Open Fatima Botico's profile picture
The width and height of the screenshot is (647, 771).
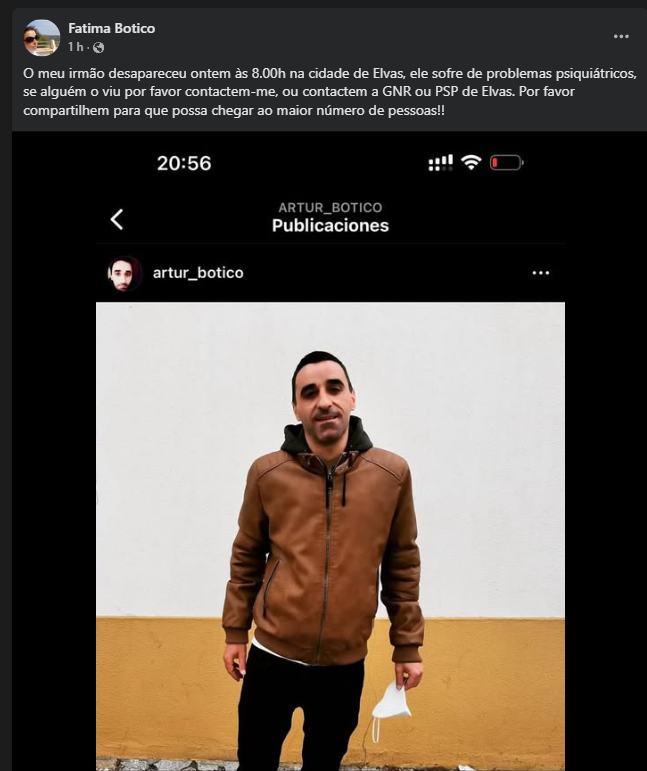(42, 37)
